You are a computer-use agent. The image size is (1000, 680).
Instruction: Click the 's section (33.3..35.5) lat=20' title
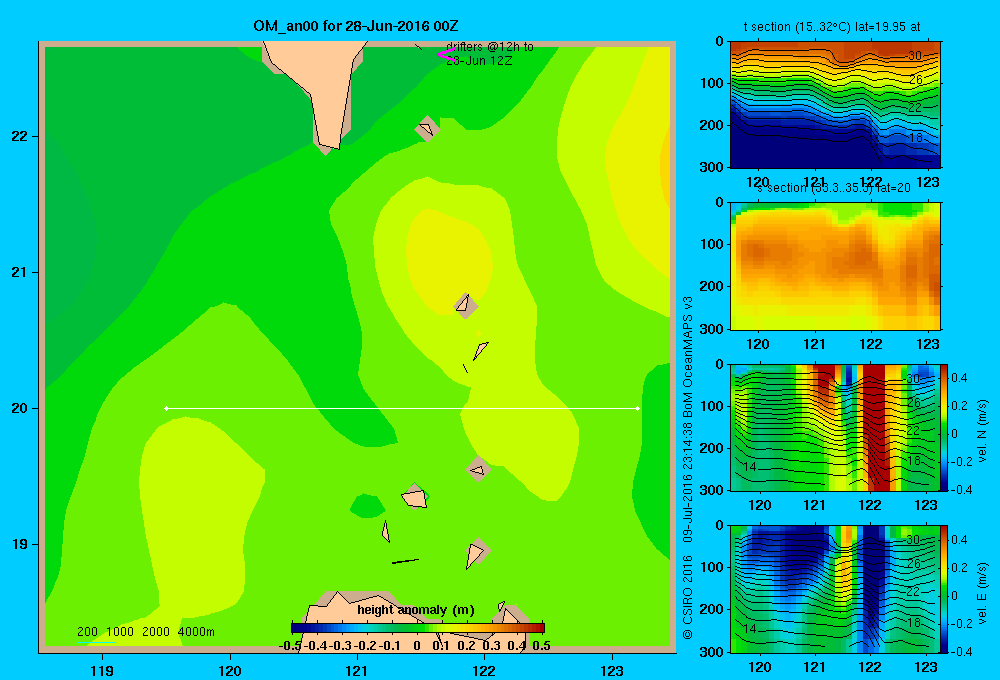coord(834,188)
